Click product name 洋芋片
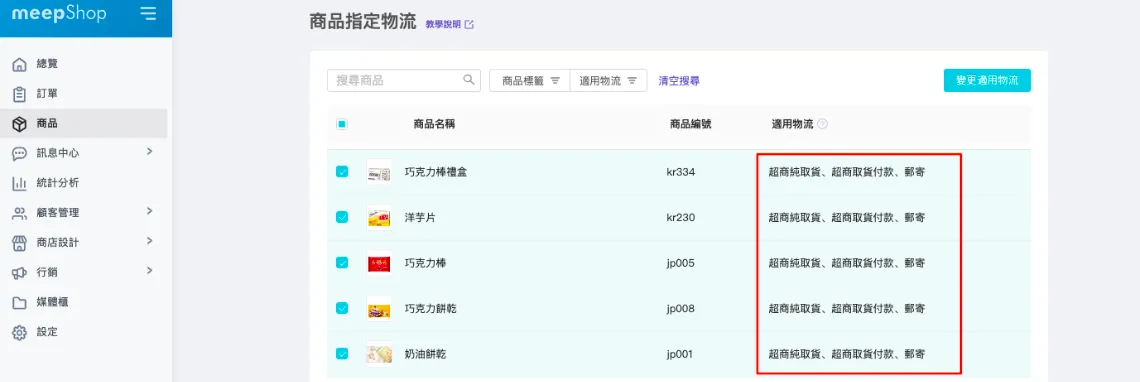Screen dimensions: 1140x382 click(x=420, y=218)
